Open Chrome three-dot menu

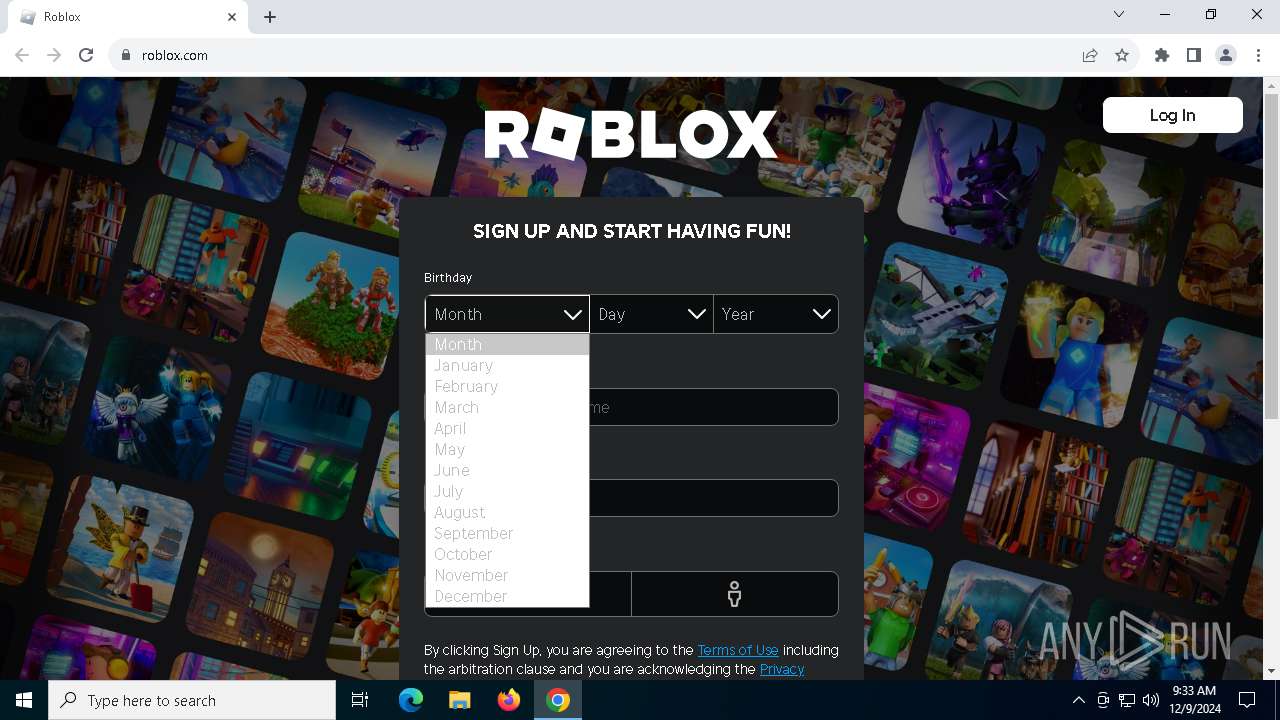(1258, 55)
